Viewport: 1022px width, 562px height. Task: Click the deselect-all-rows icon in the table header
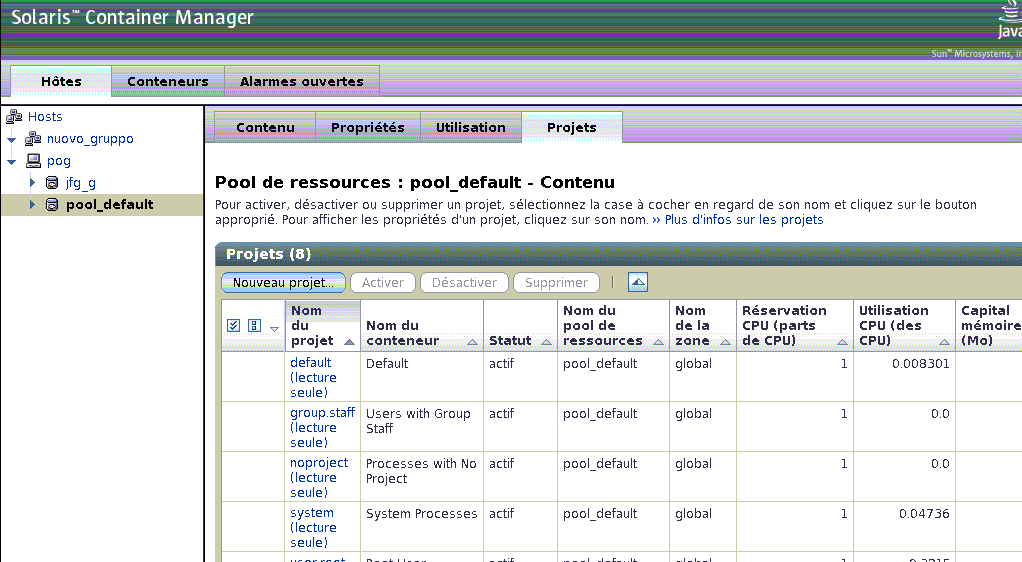click(254, 325)
